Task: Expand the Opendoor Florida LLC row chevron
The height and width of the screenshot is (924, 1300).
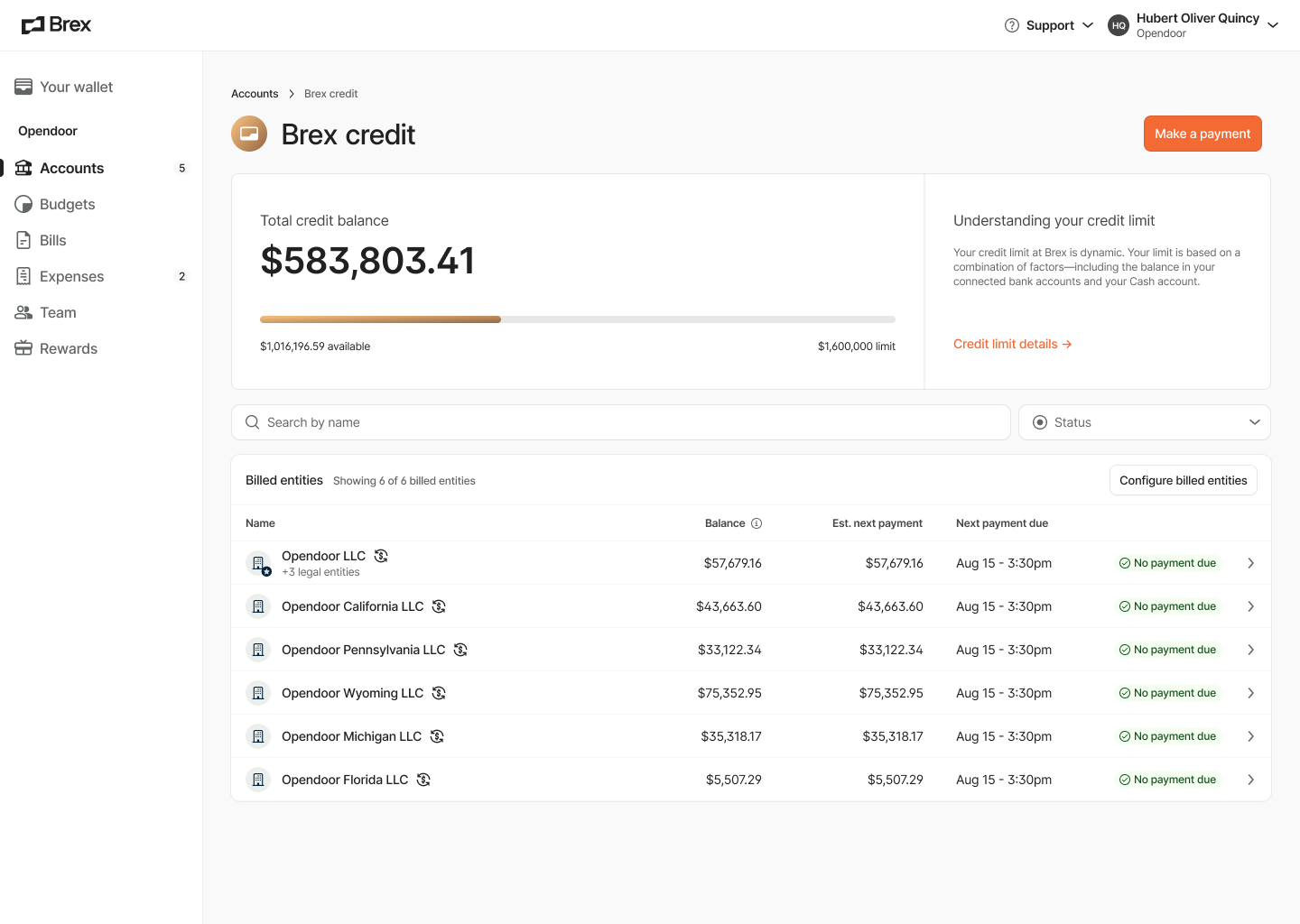Action: point(1250,780)
